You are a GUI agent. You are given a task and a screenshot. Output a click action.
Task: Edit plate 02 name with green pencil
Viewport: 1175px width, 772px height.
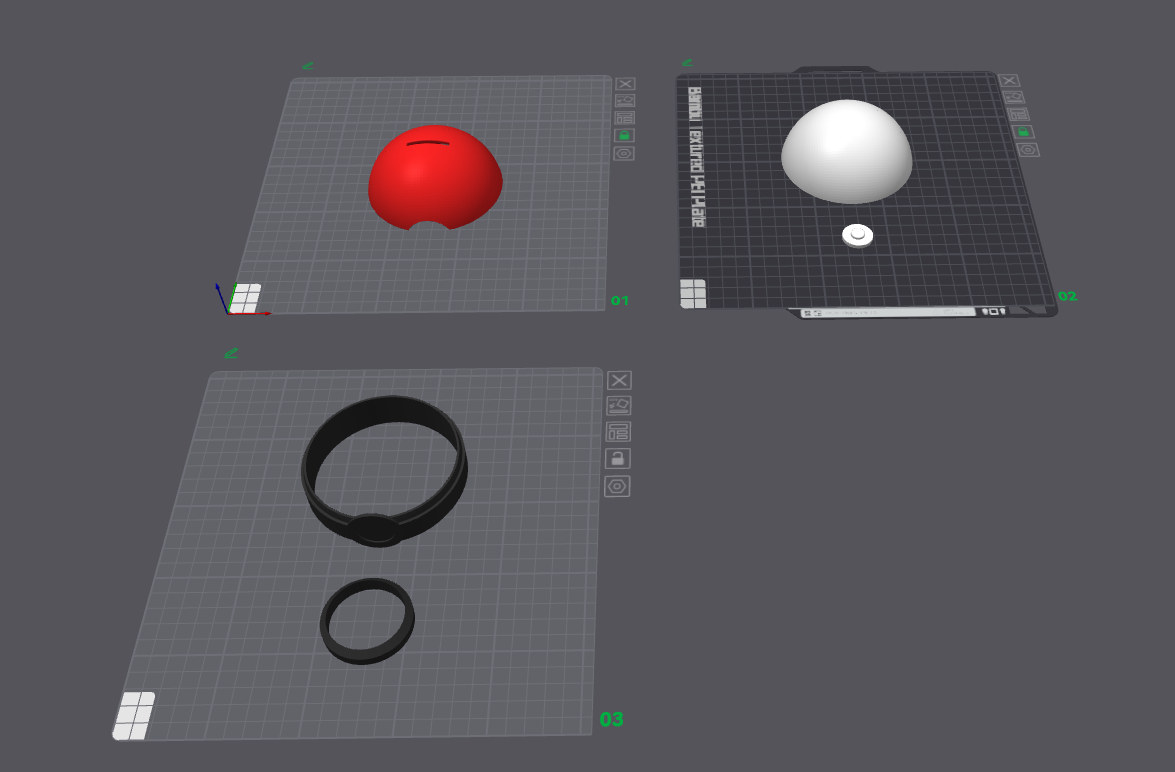687,62
